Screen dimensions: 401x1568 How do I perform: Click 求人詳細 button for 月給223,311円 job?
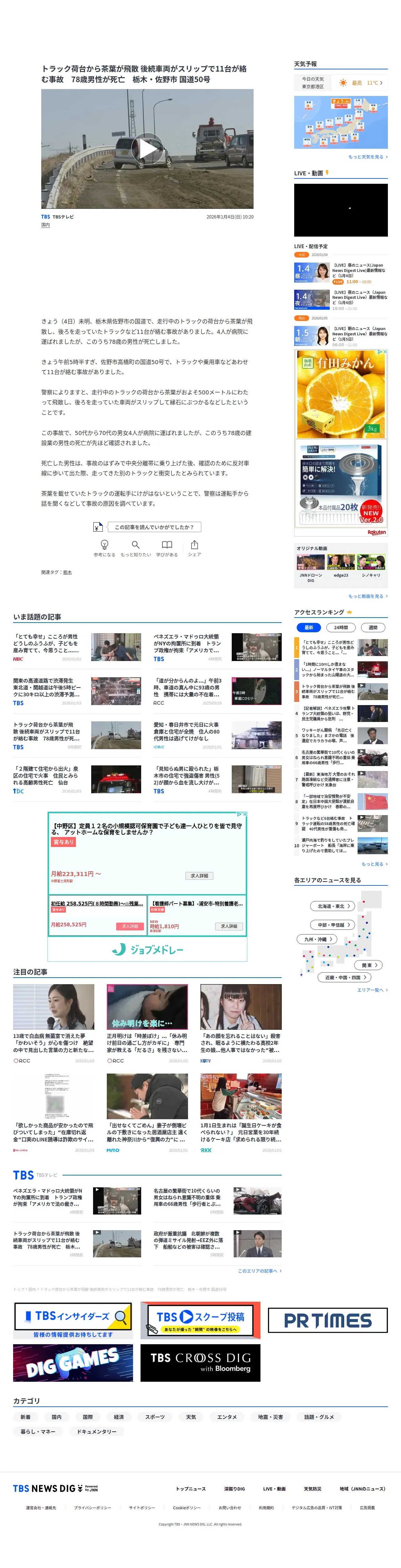coord(199,876)
